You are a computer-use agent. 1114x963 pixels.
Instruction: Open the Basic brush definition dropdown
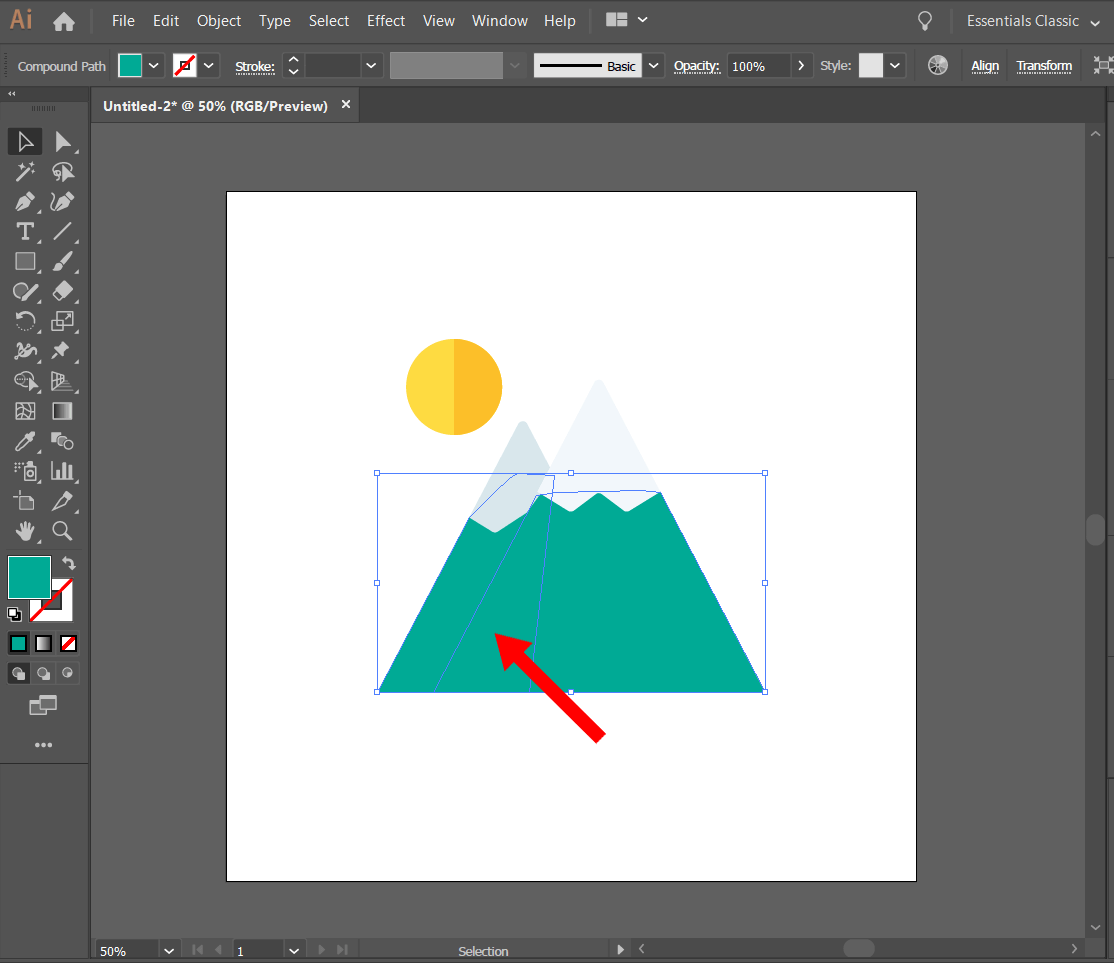click(x=653, y=65)
